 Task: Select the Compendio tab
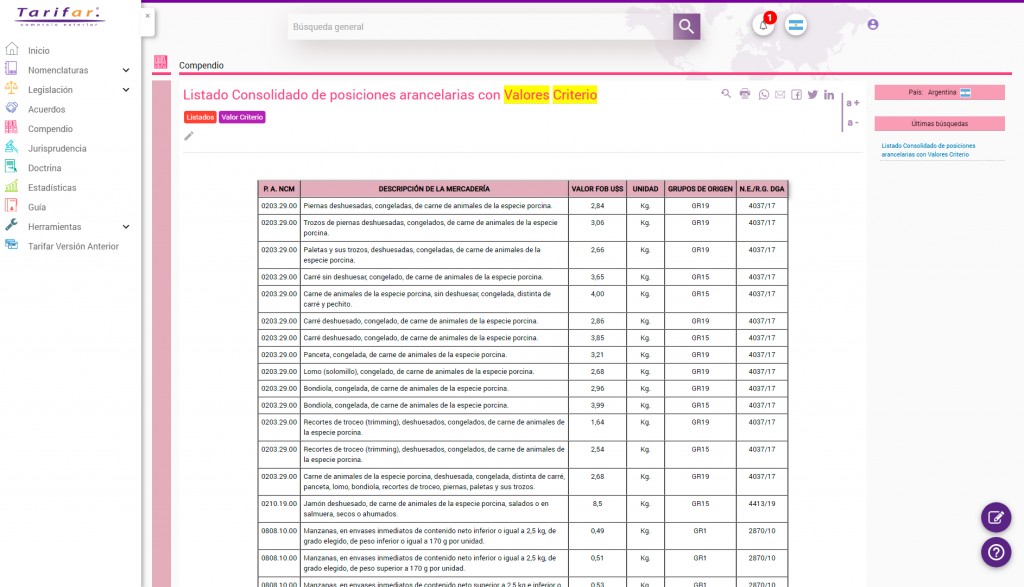click(201, 65)
